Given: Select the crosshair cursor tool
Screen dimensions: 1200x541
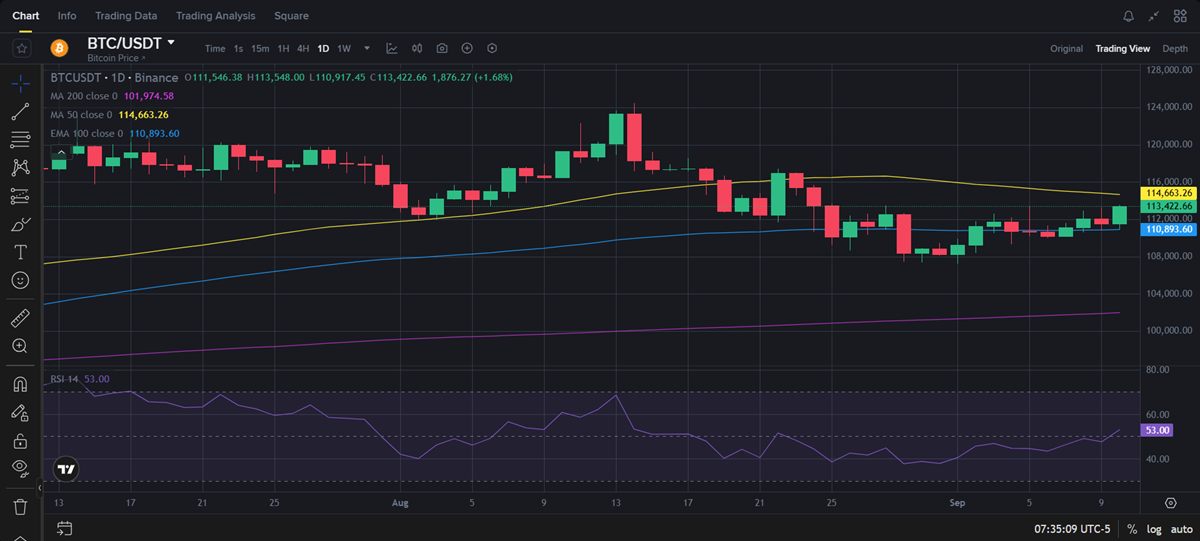Looking at the screenshot, I should point(20,83).
